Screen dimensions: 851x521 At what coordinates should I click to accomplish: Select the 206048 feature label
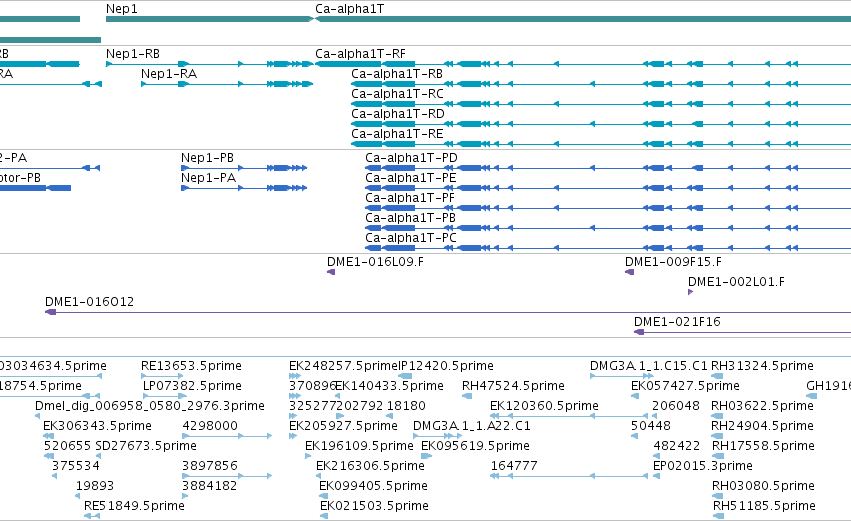click(x=676, y=406)
